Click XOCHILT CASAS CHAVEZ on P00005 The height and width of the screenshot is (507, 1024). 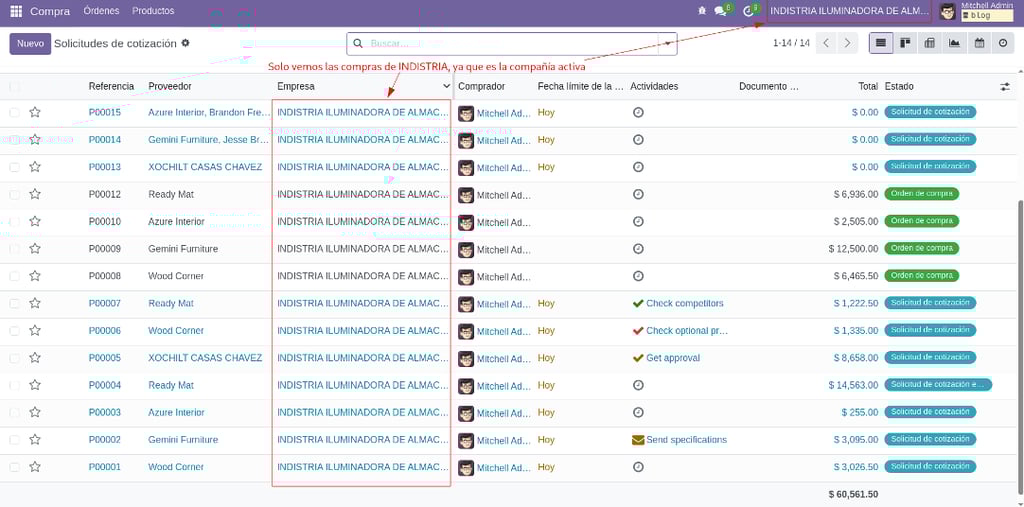coord(205,358)
